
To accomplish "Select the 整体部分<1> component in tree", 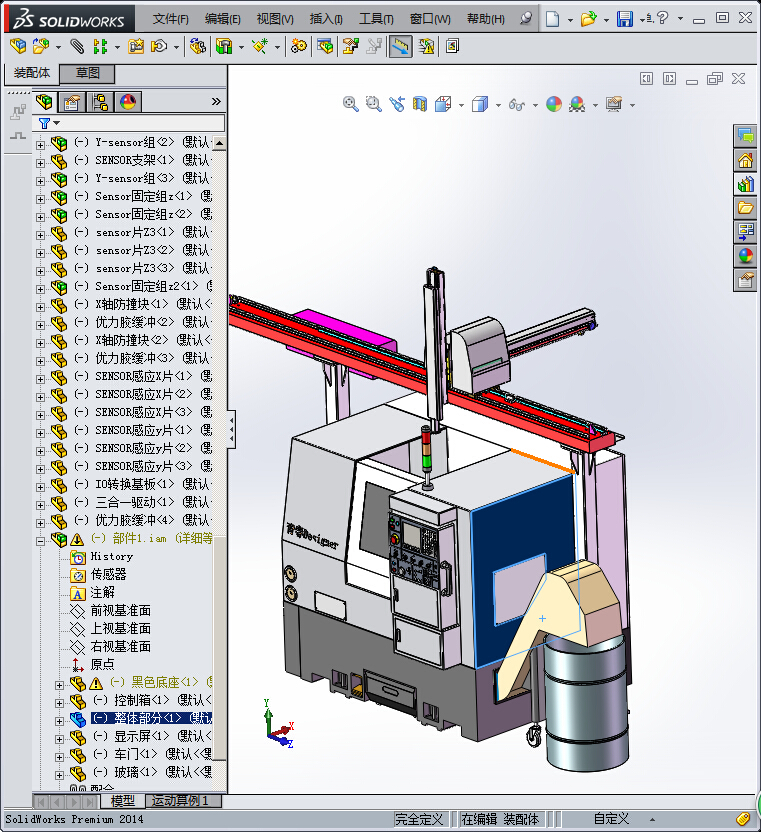I will click(x=151, y=718).
